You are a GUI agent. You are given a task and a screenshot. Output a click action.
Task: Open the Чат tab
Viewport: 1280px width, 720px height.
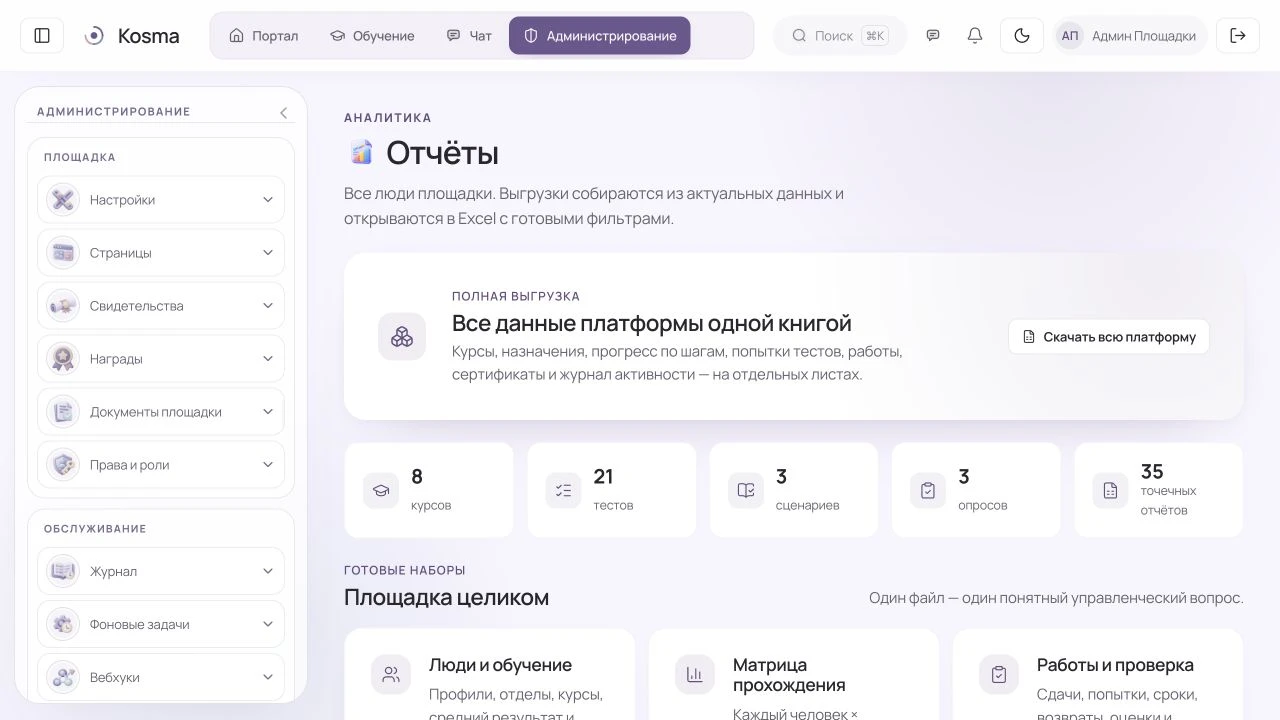coord(469,36)
